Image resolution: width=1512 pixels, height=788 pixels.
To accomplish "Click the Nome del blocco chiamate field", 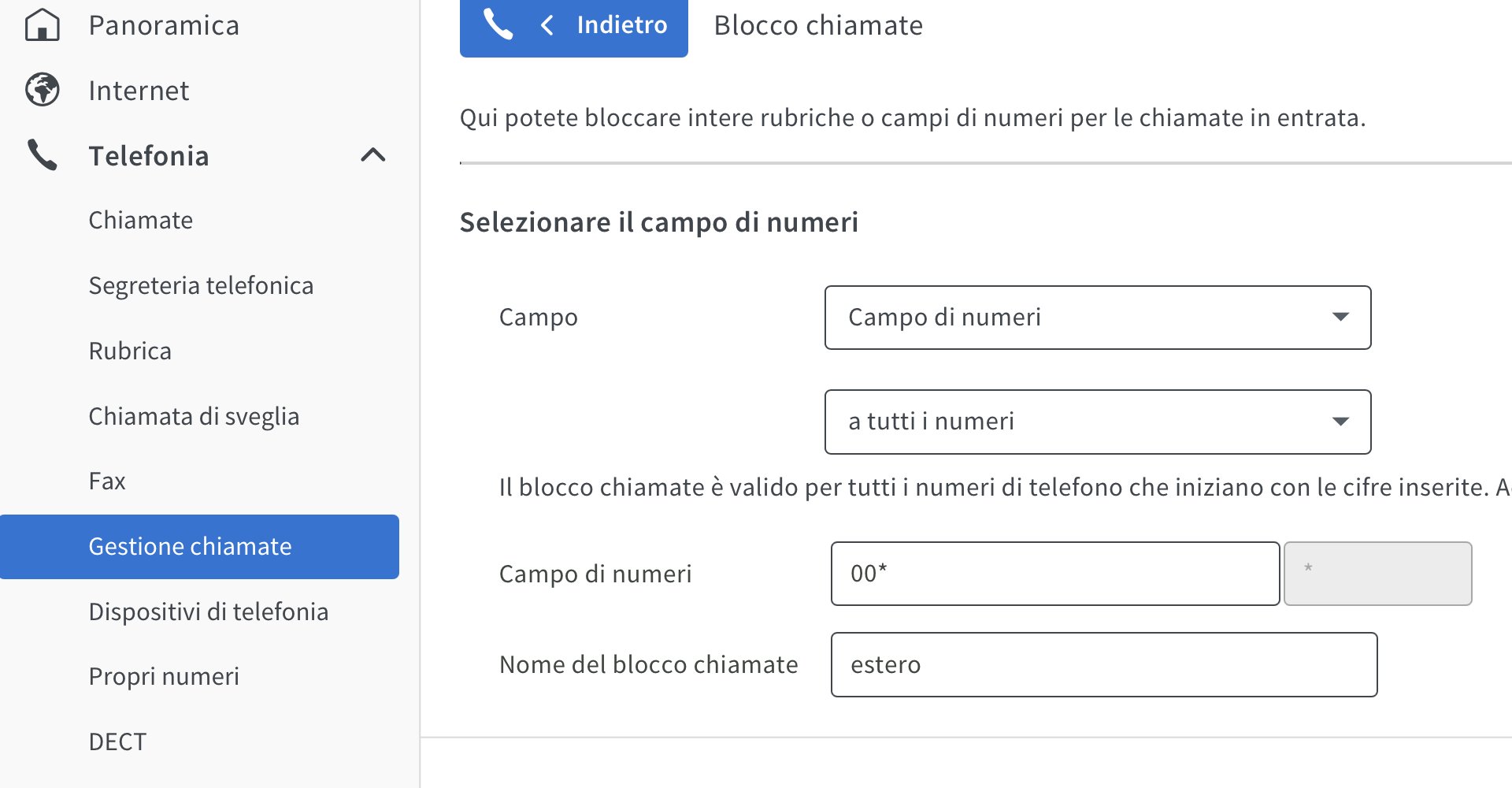I will (x=1103, y=664).
